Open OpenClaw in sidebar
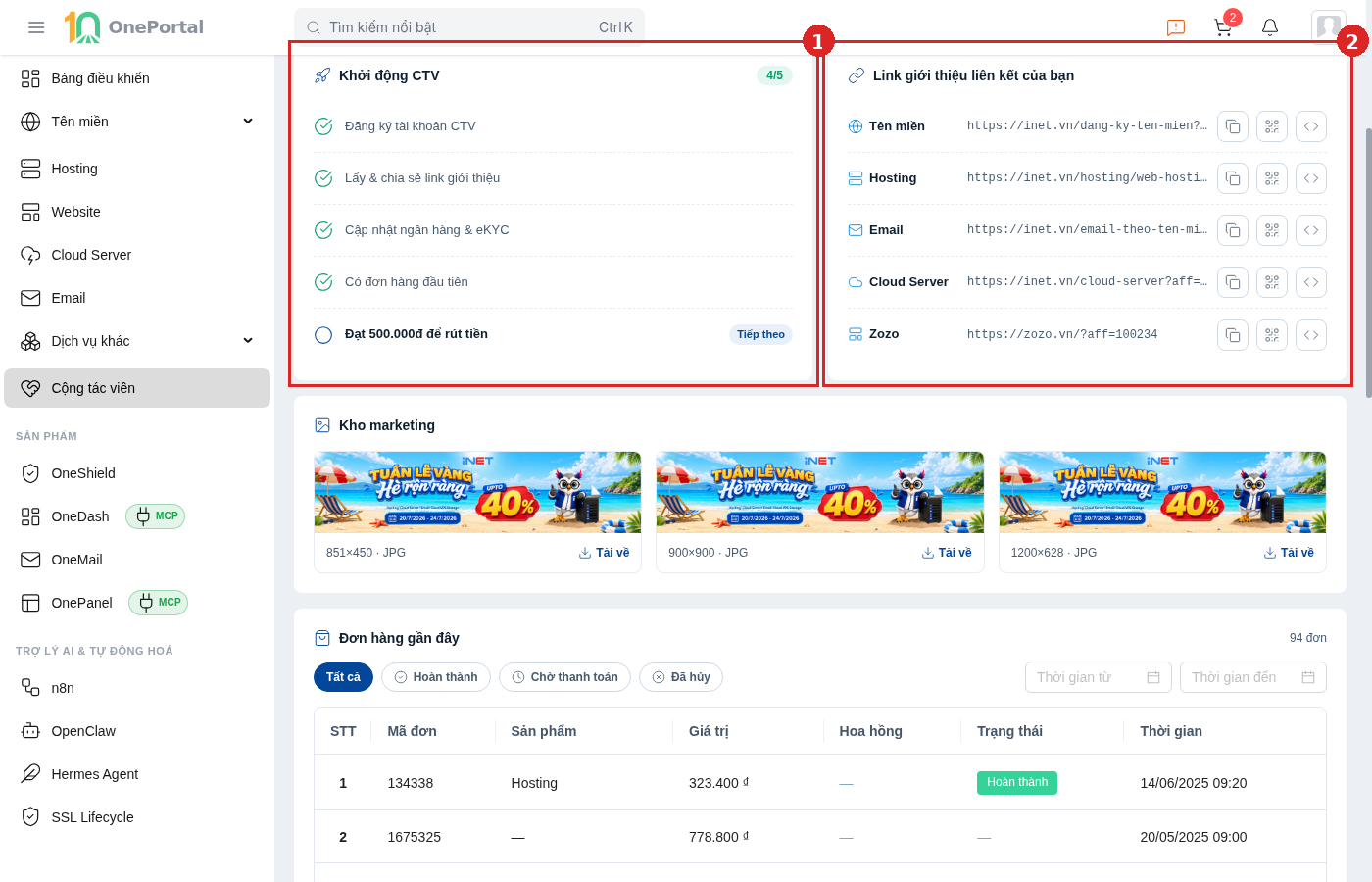Viewport: 1372px width, 882px height. (x=137, y=731)
